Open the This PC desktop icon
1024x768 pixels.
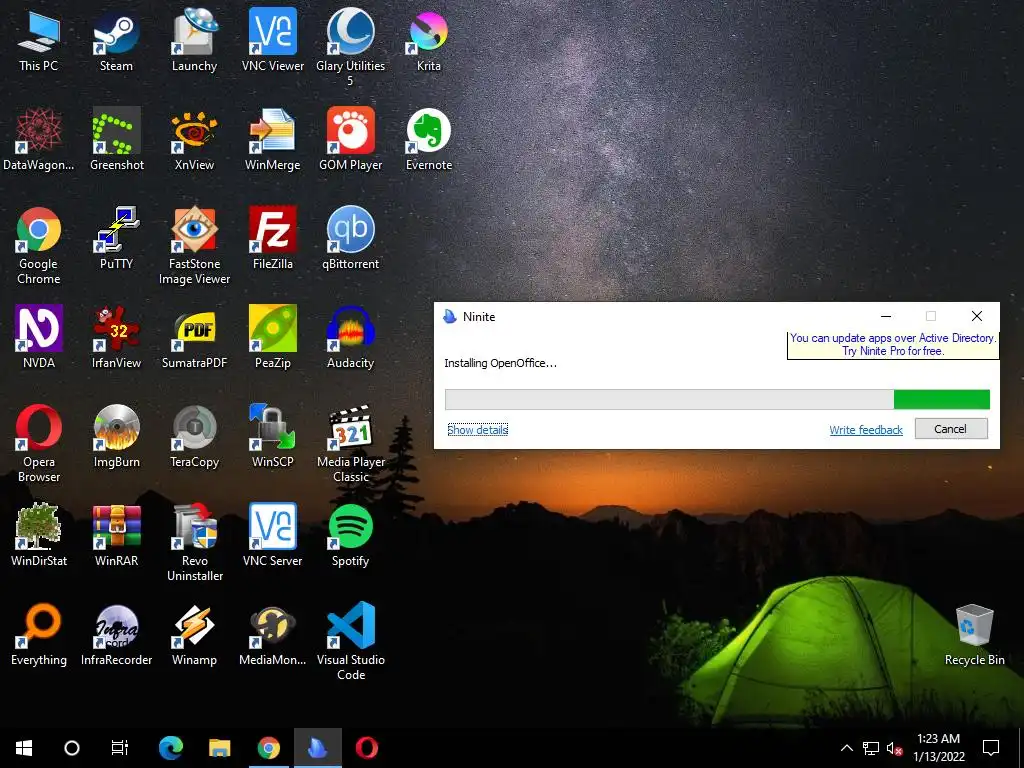point(39,39)
